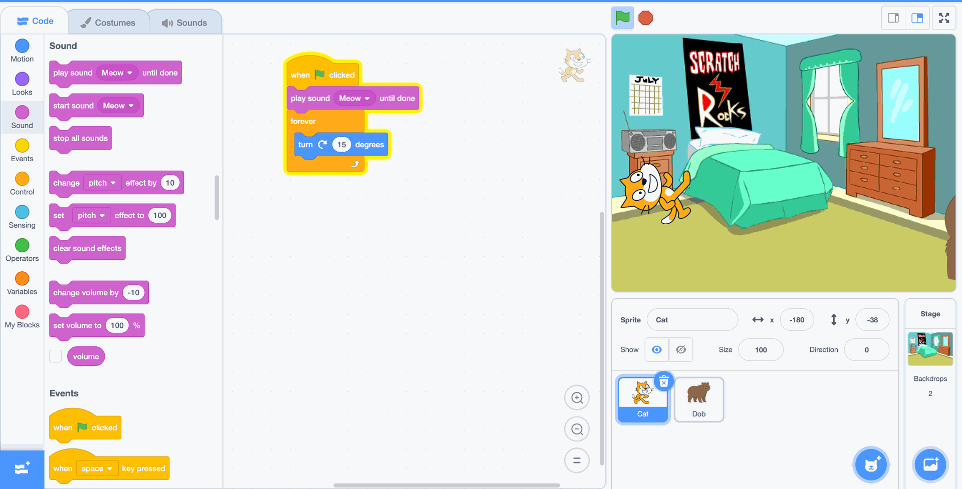Hide the sprite with crossed-eye icon
The image size is (962, 489).
click(681, 350)
